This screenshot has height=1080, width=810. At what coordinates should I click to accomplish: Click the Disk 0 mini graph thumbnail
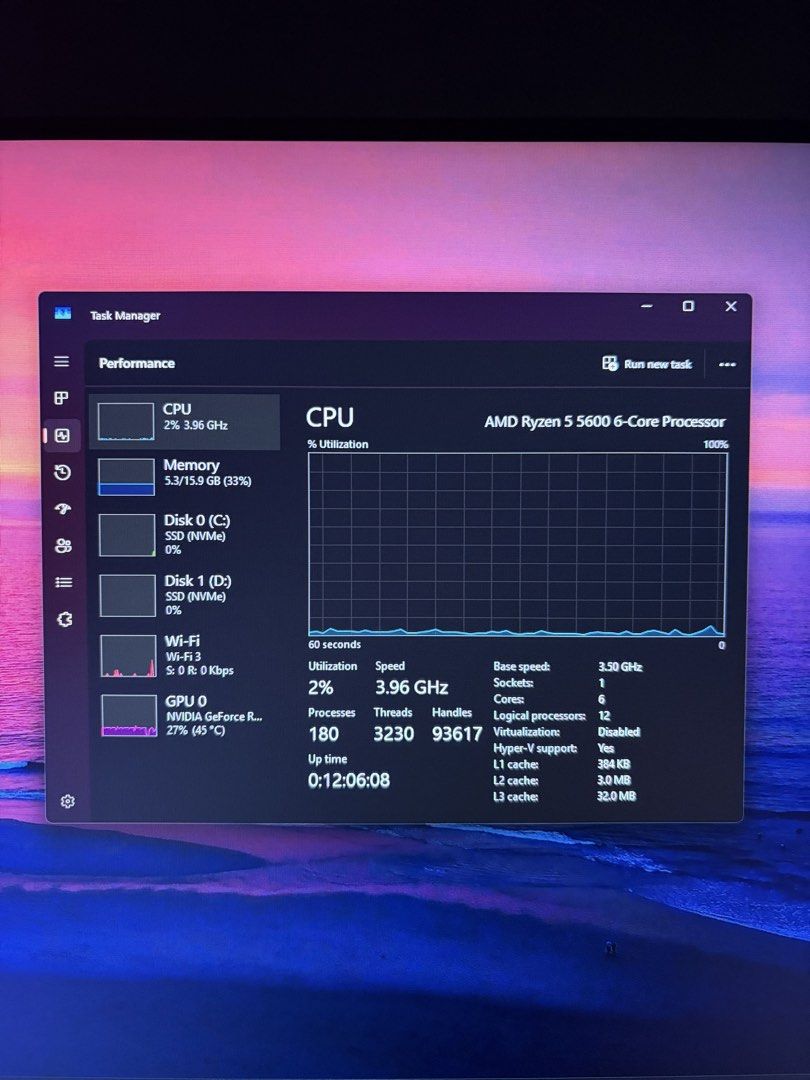[x=127, y=535]
